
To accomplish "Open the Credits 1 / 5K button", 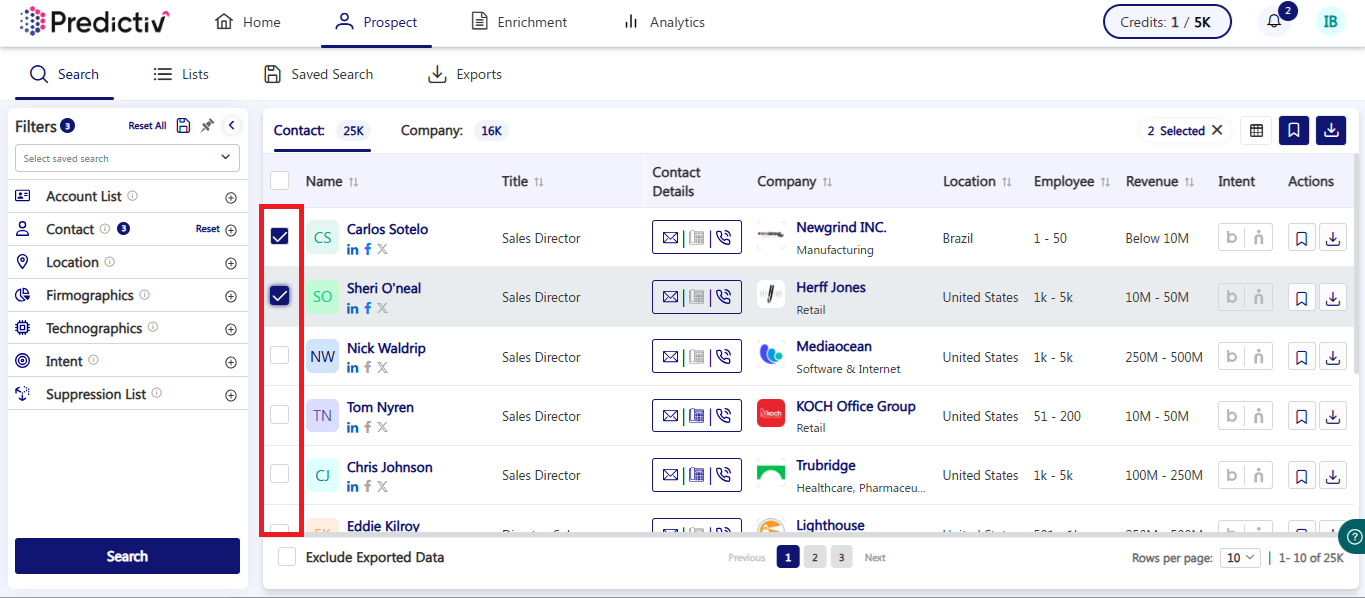I will pos(1167,22).
